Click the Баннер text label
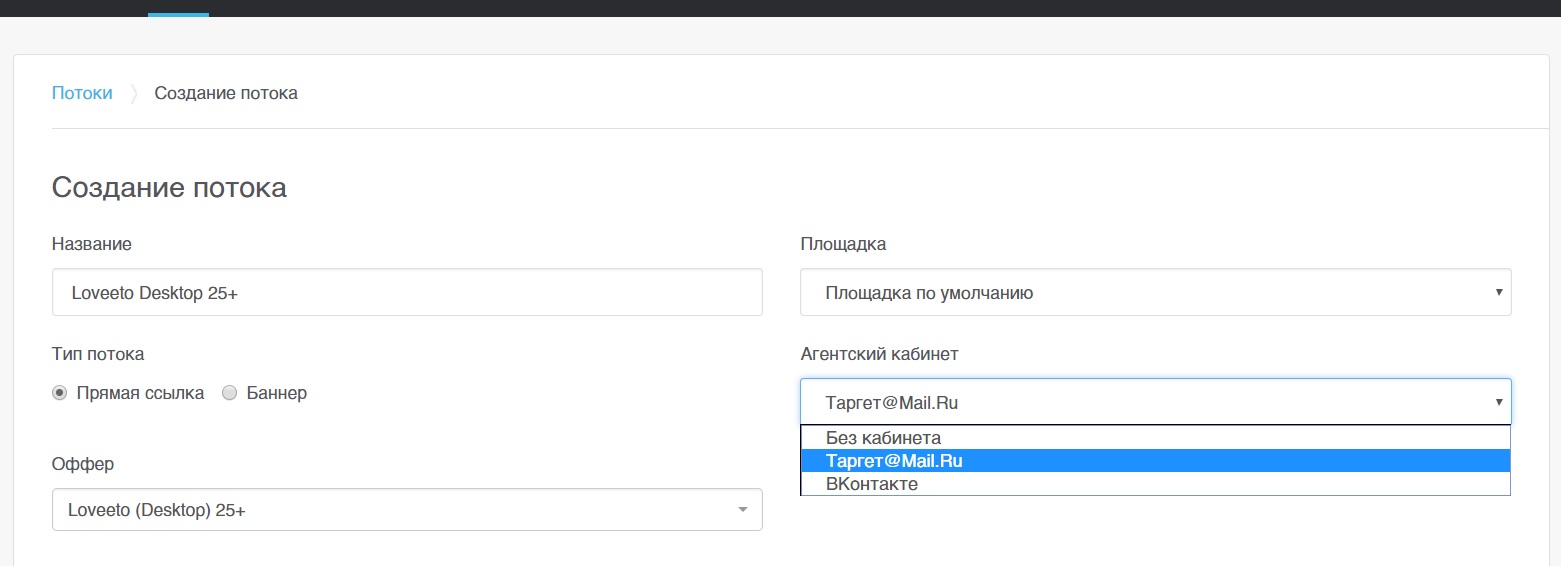The image size is (1561, 566). point(277,393)
